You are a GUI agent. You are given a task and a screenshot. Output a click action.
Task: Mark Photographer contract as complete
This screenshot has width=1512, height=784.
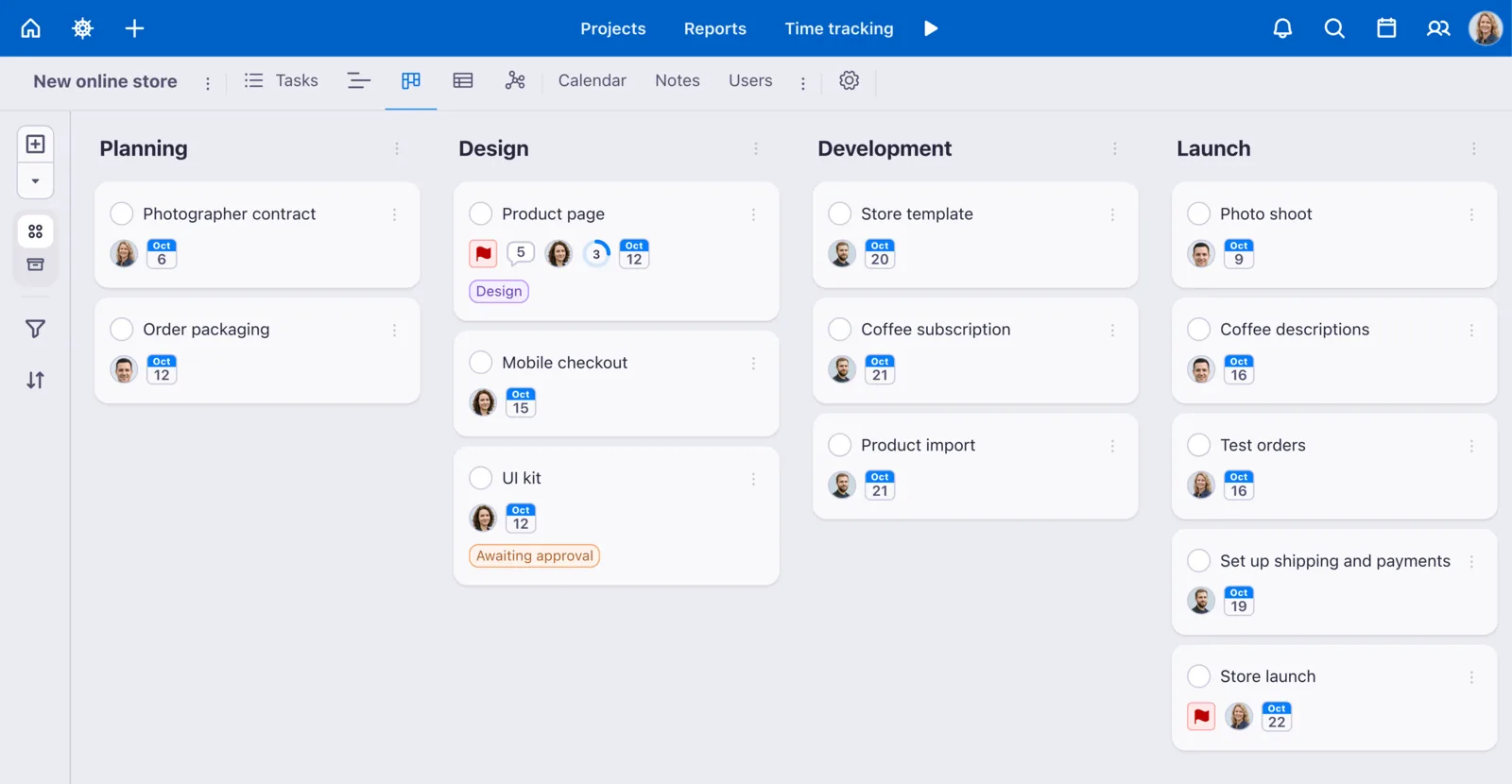(122, 213)
